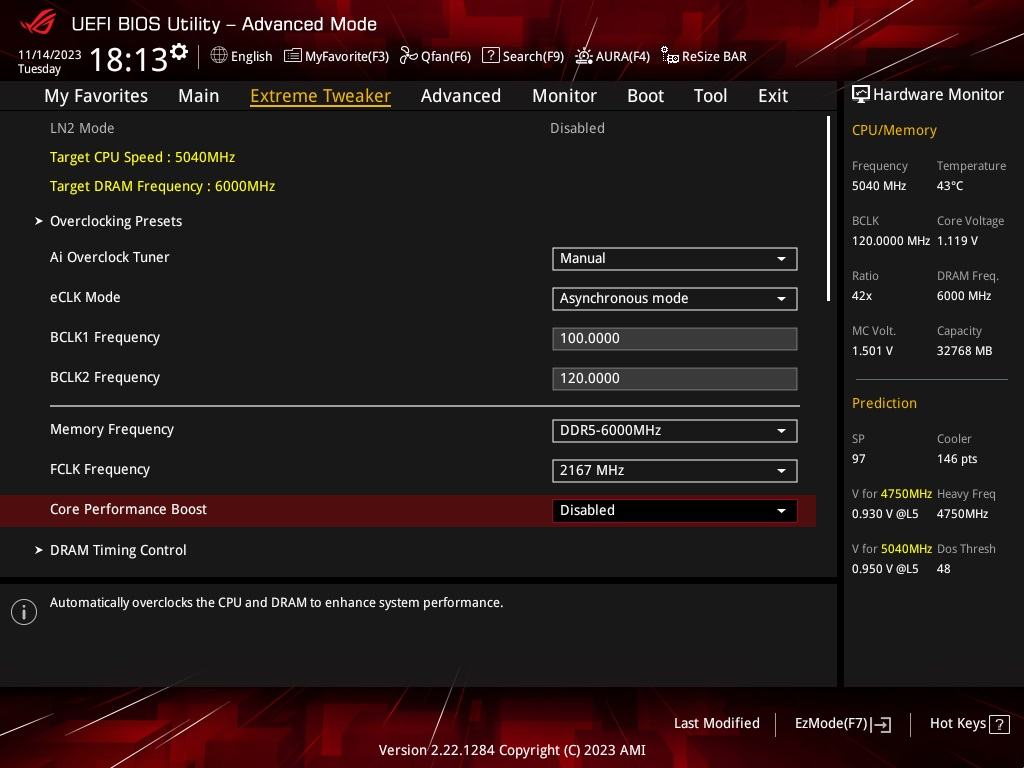Click the EzMode exit arrow icon
The height and width of the screenshot is (768, 1024).
(881, 724)
